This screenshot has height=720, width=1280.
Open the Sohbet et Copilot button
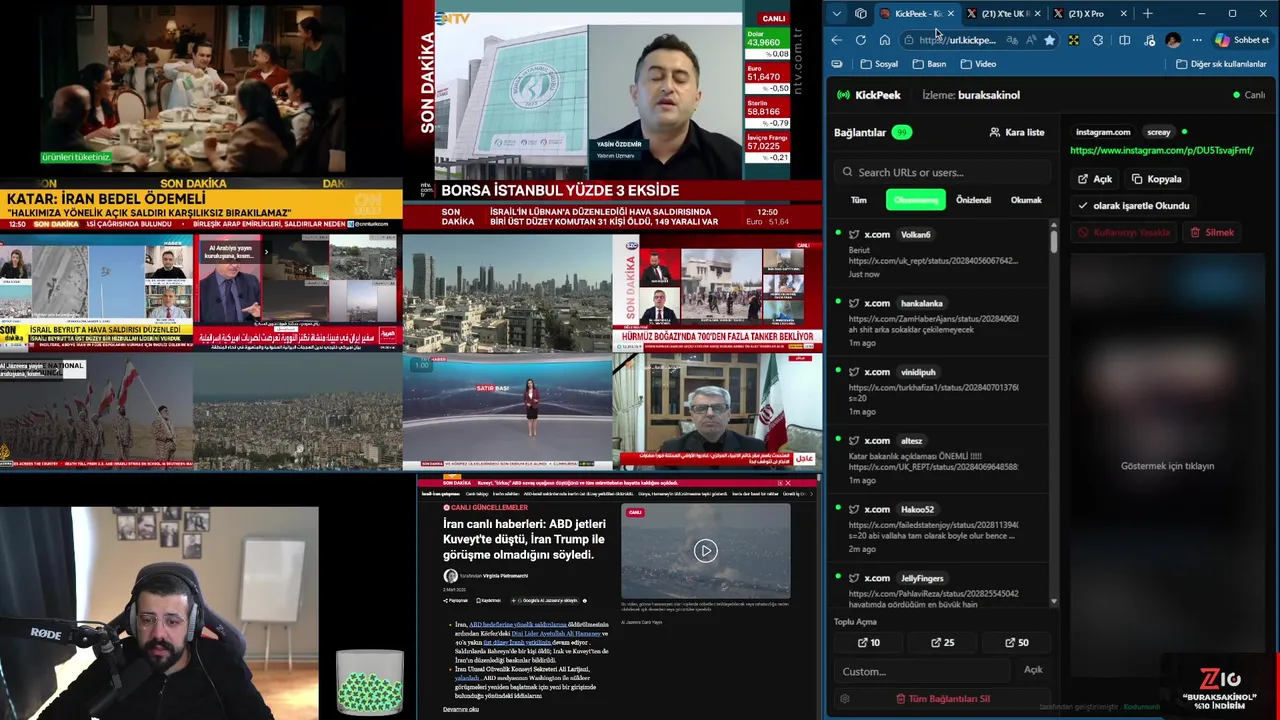tap(1242, 40)
